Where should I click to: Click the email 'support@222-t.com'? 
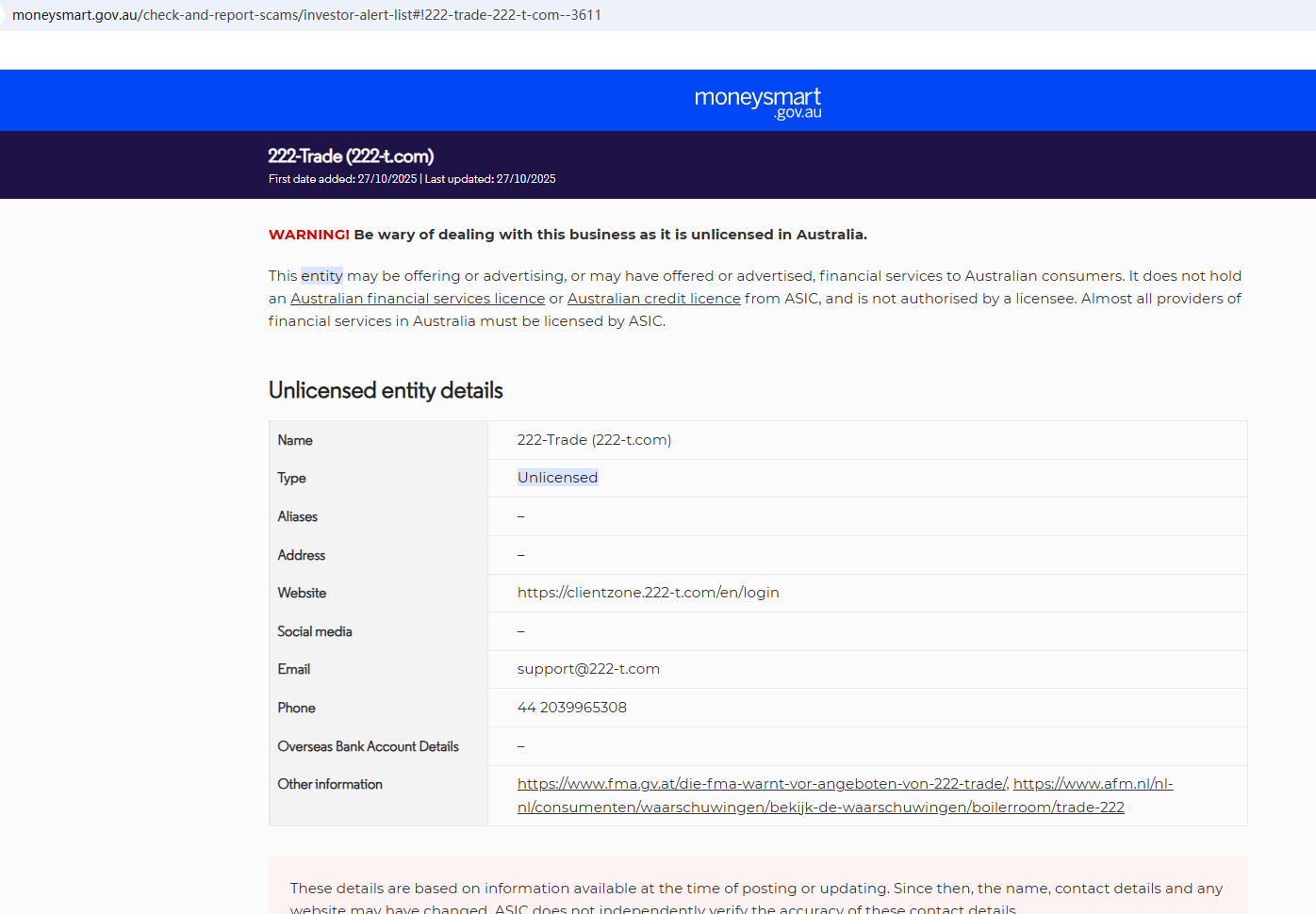588,669
